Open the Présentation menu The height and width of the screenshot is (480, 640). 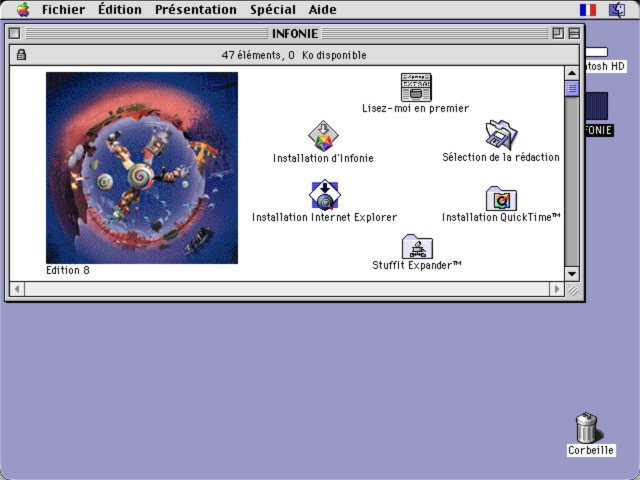[x=196, y=9]
